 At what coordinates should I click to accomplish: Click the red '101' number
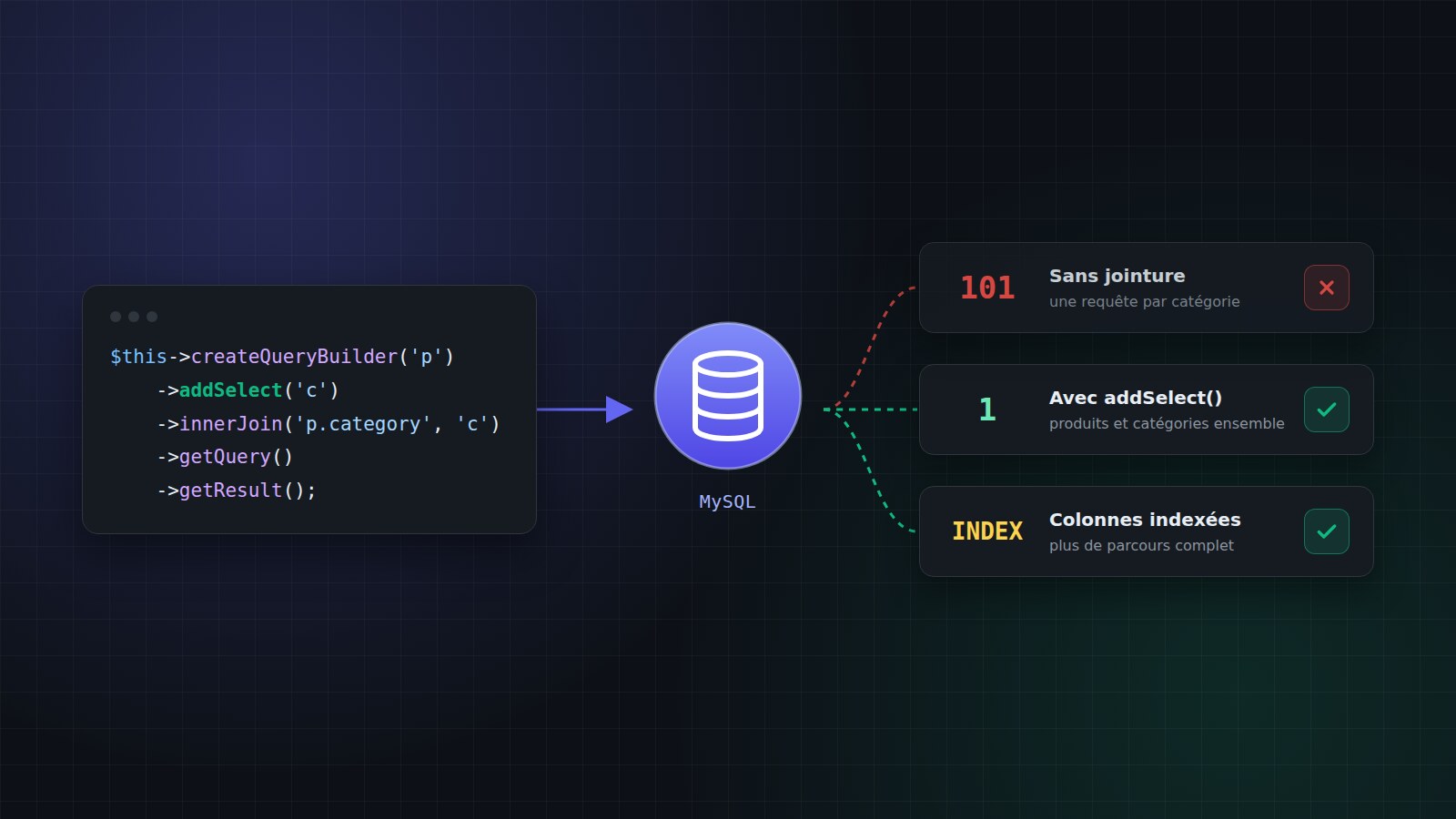coord(987,288)
